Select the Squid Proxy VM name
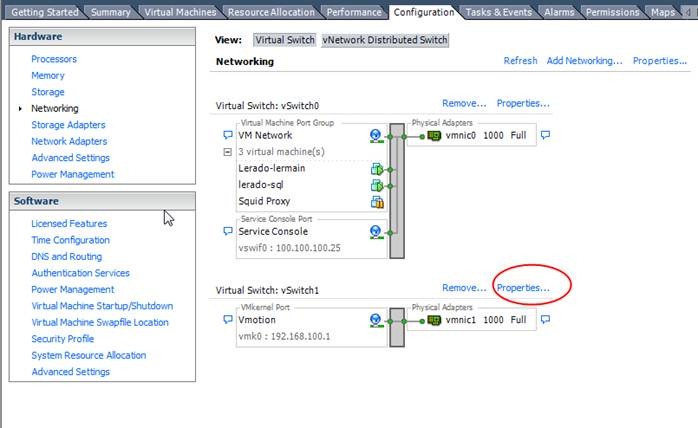 click(264, 201)
